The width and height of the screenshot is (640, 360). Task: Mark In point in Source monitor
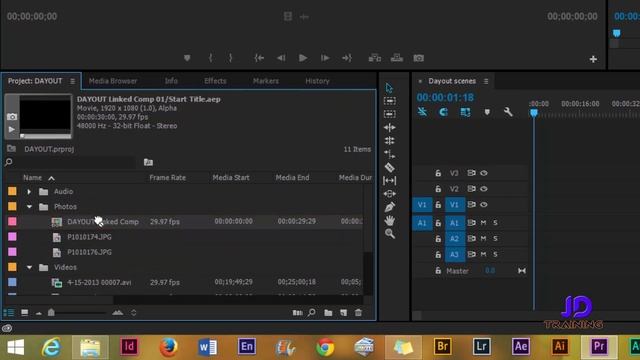pyautogui.click(x=210, y=58)
